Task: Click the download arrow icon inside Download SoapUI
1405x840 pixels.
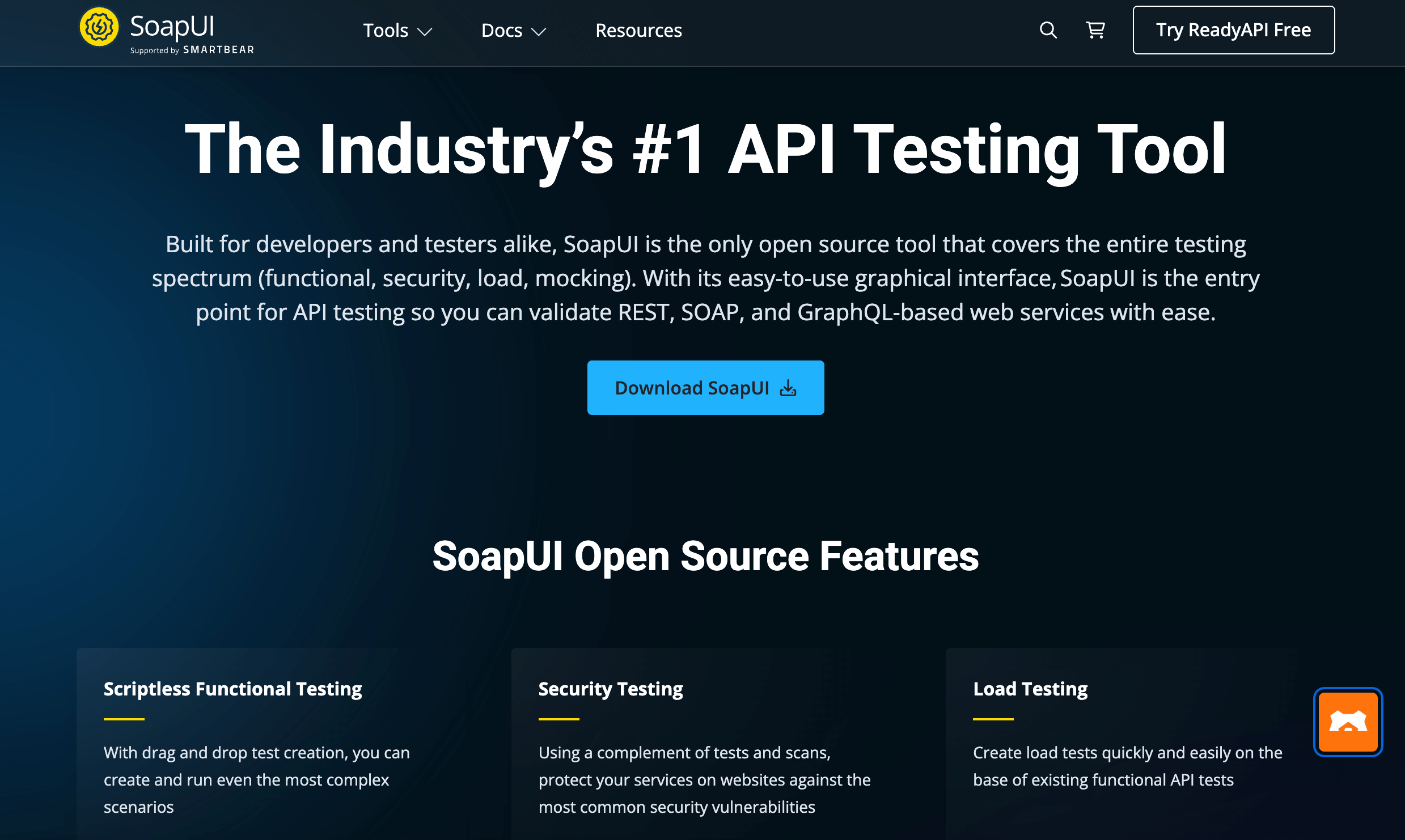Action: [x=788, y=388]
